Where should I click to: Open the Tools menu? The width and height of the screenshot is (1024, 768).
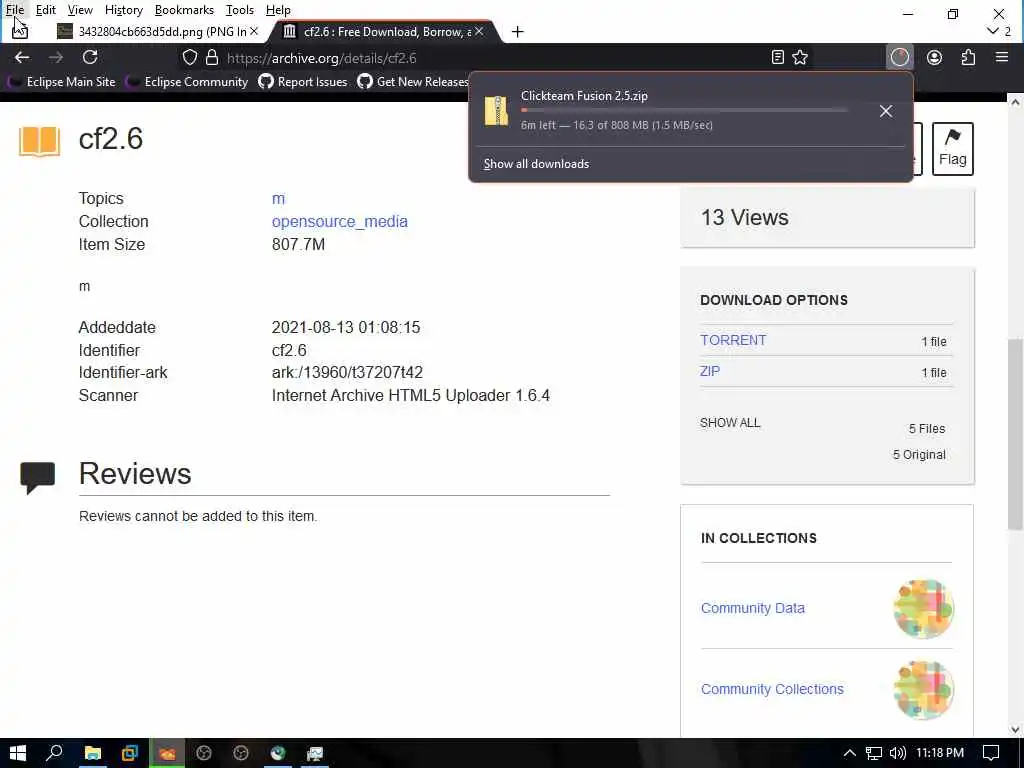click(240, 10)
